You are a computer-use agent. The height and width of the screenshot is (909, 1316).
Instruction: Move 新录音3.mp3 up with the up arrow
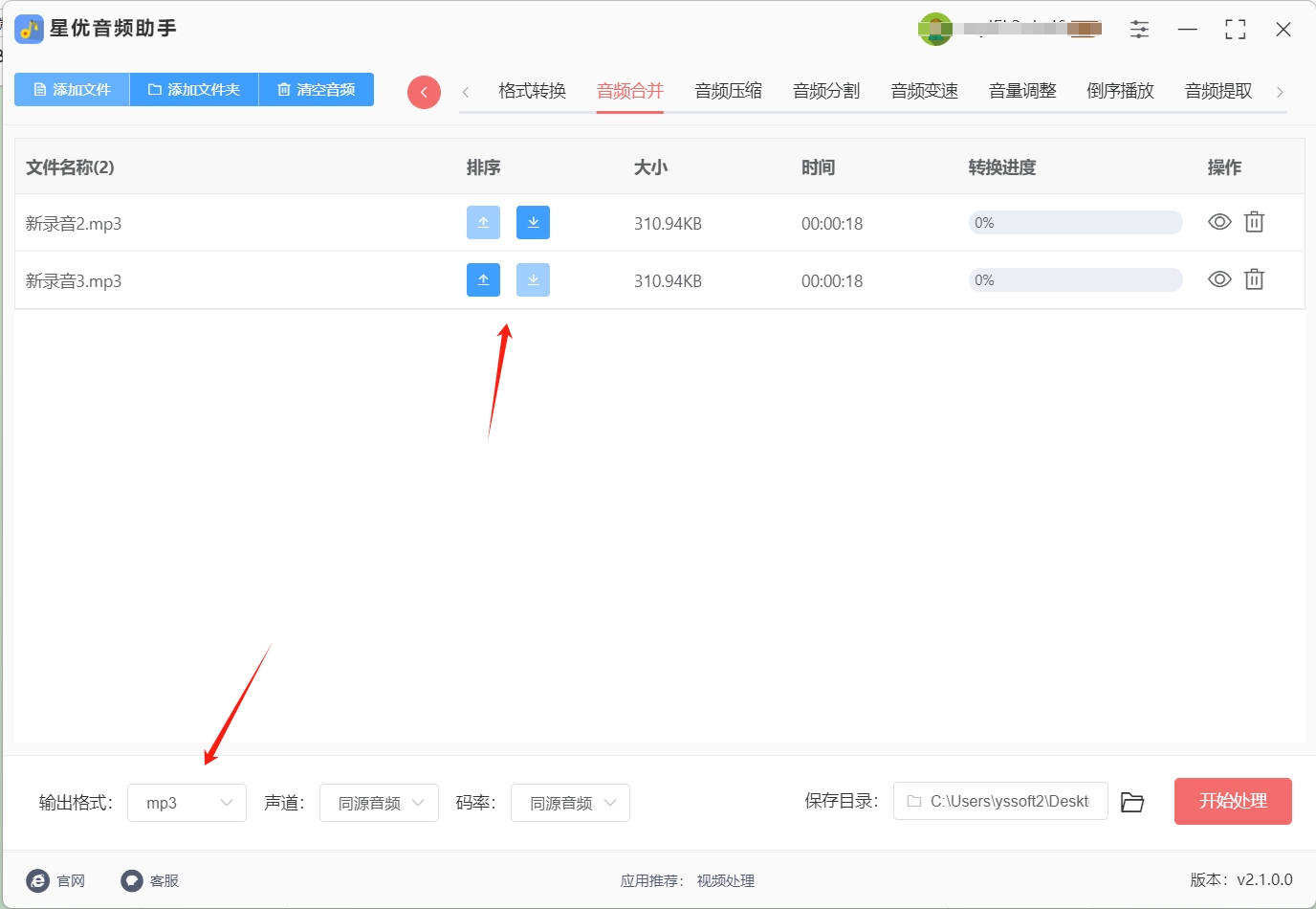click(x=483, y=280)
